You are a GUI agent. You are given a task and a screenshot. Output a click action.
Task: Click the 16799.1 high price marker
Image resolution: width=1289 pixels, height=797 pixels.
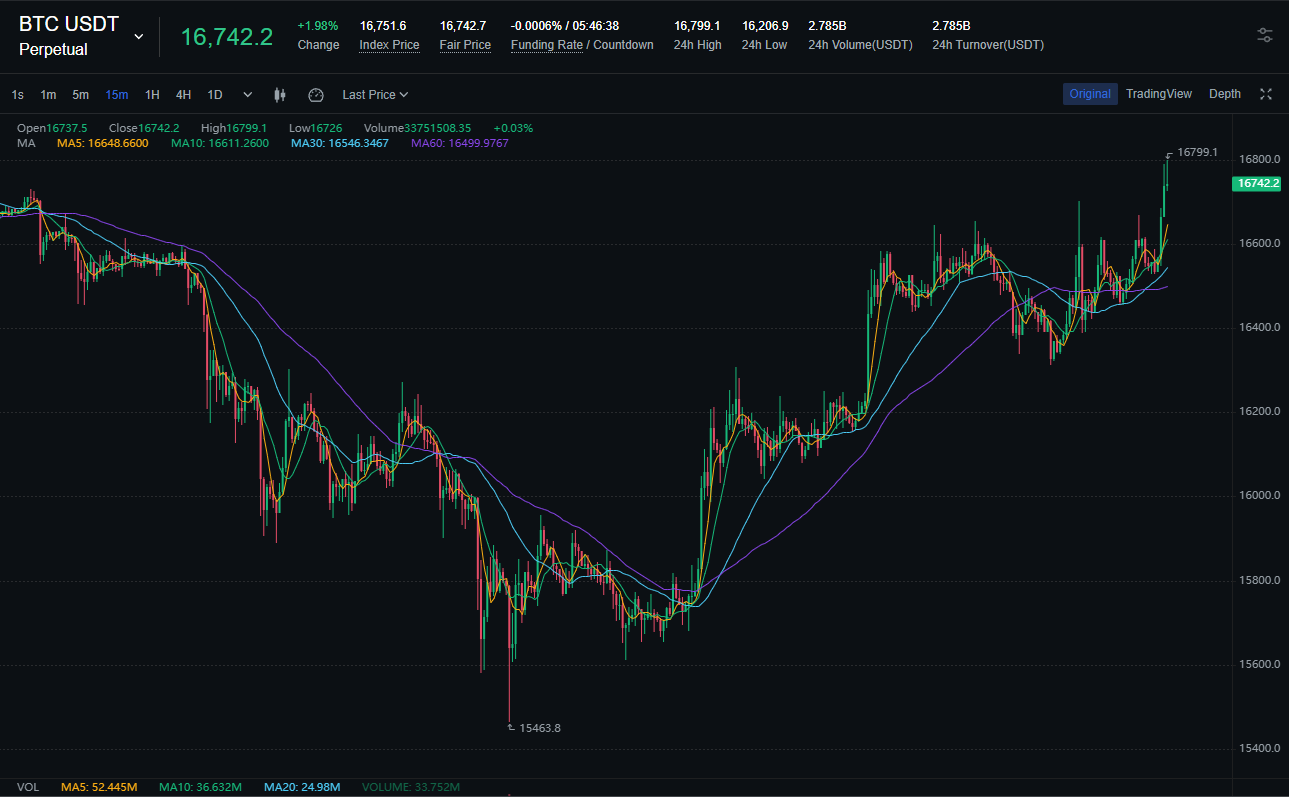point(1197,152)
